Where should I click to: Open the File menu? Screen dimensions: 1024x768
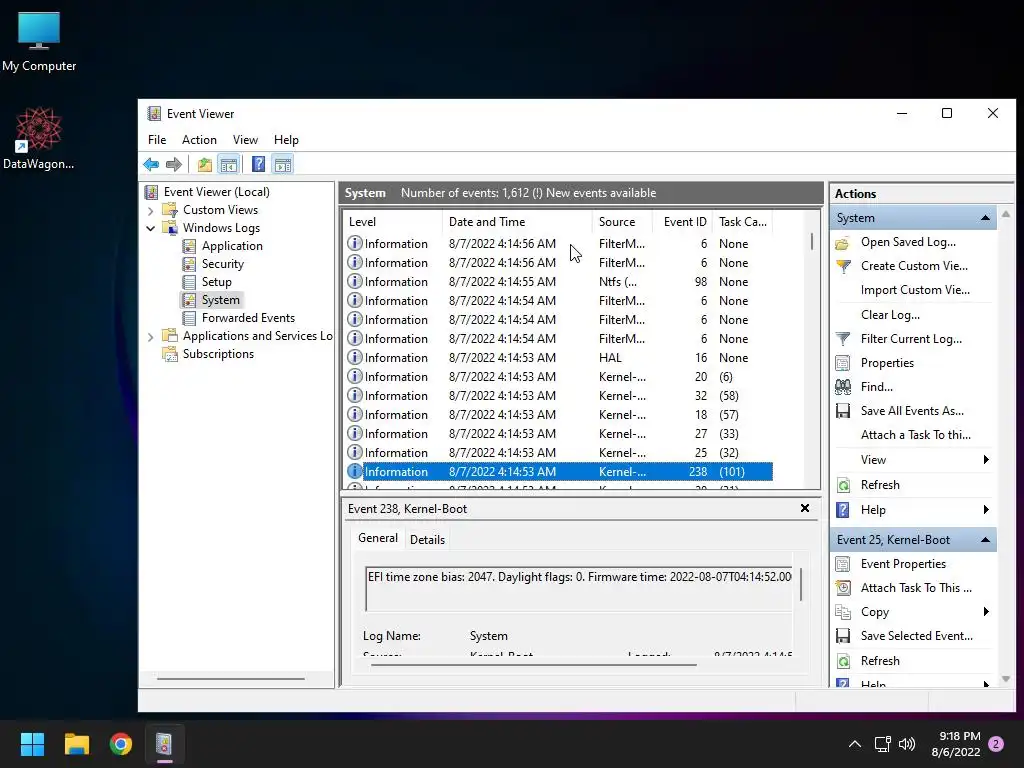(x=157, y=140)
